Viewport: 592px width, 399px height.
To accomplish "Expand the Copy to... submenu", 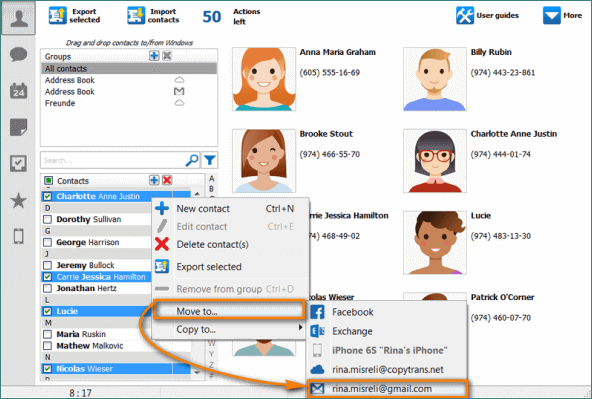I will [x=230, y=329].
